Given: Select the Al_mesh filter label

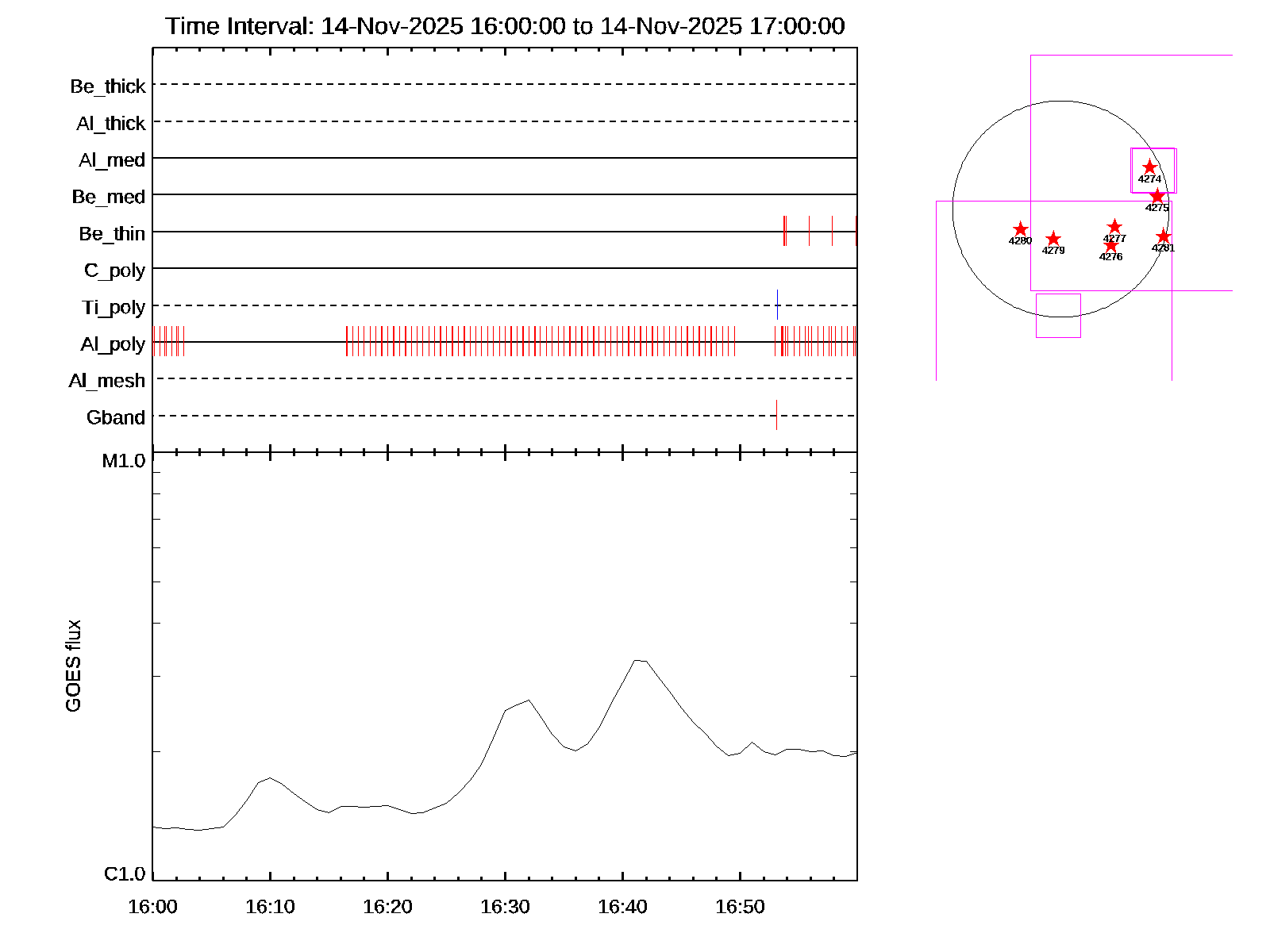Looking at the screenshot, I should tap(107, 382).
